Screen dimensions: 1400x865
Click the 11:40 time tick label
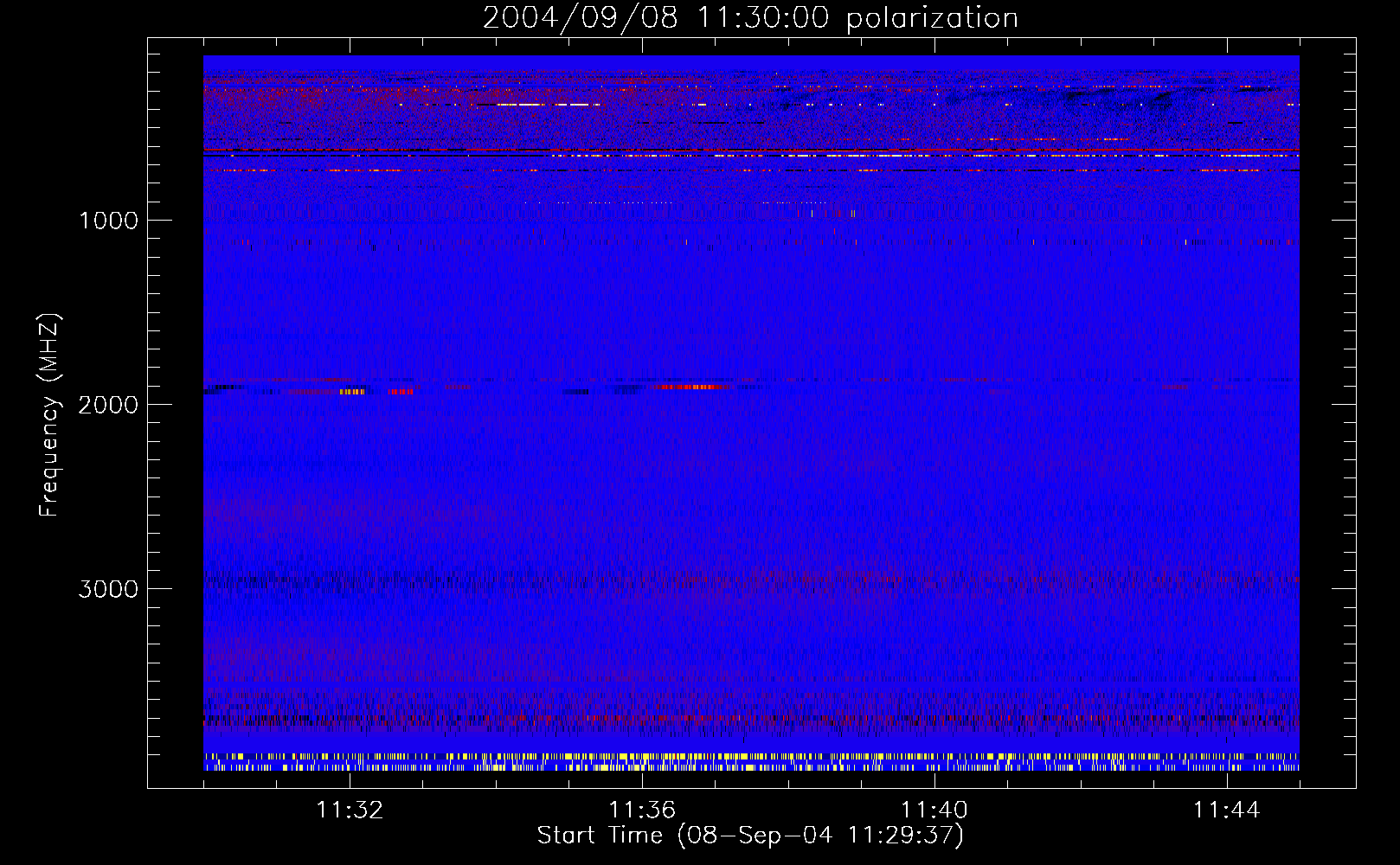tap(934, 811)
